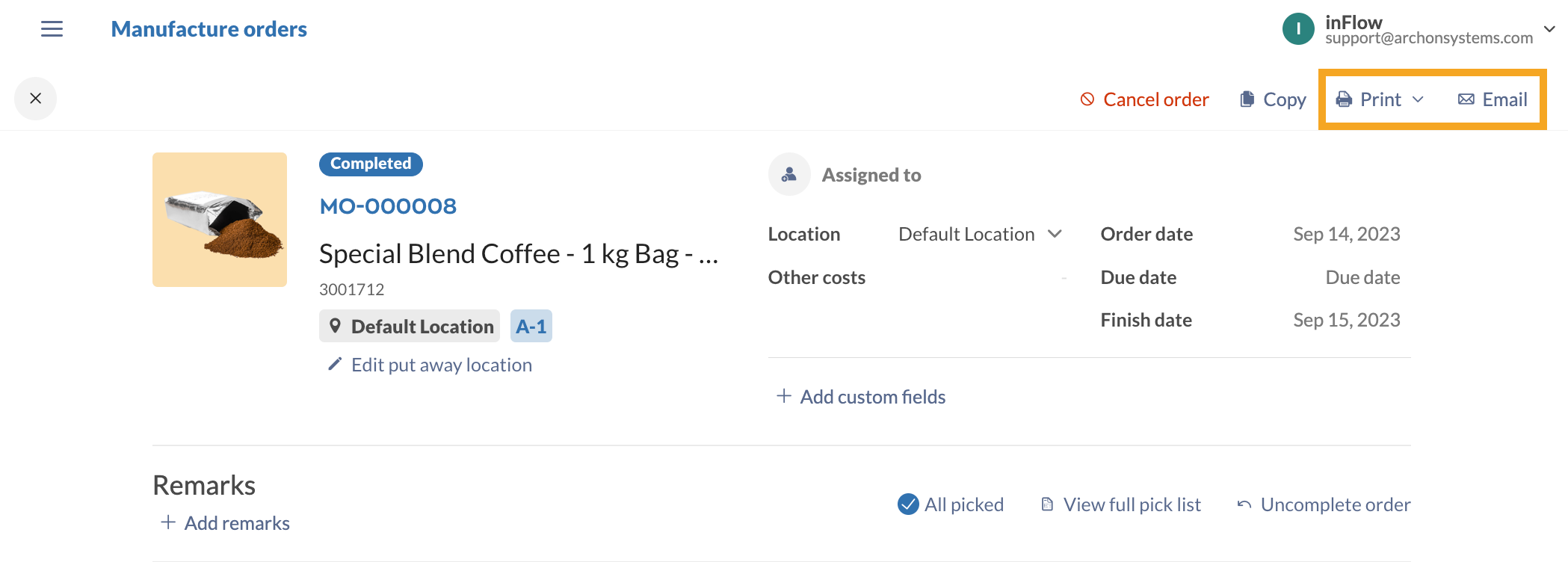Viewport: 1568px width, 562px height.
Task: Toggle the All picked checkmark
Action: click(908, 504)
